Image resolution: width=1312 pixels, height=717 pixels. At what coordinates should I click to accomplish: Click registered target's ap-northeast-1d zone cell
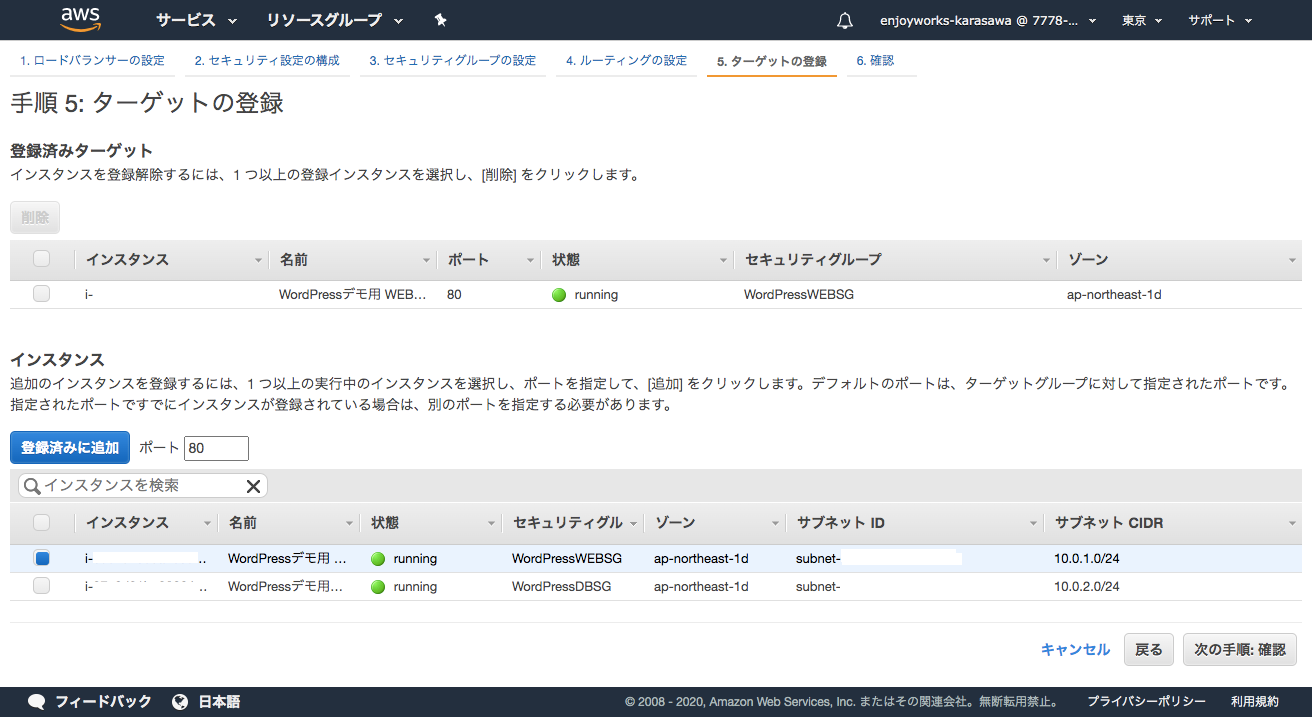click(x=1114, y=295)
